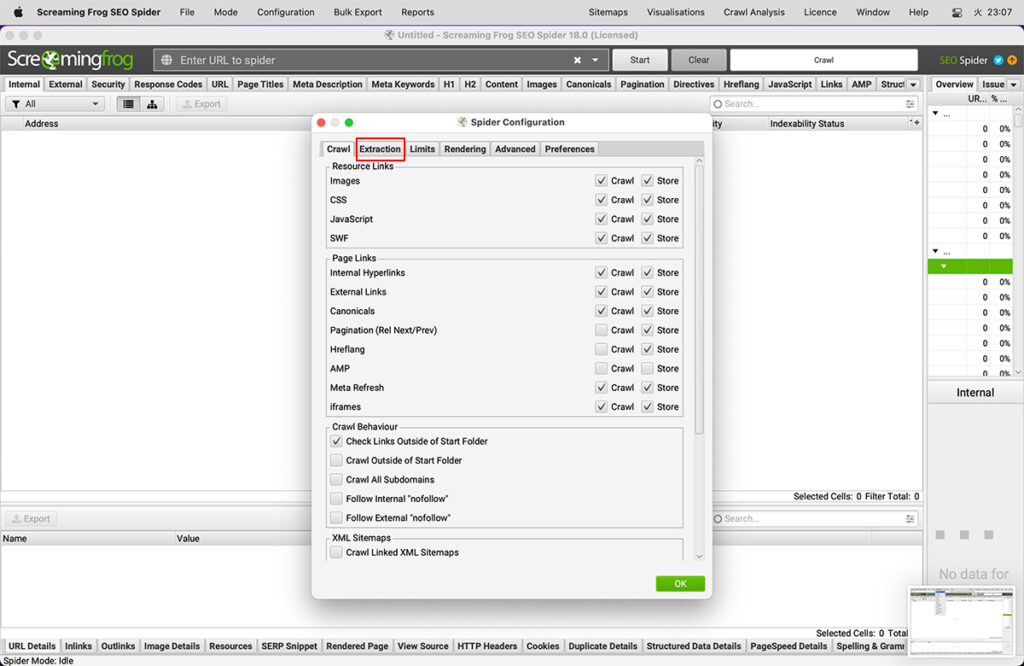Open the Visualisations menu
Image resolution: width=1024 pixels, height=666 pixels.
coord(675,12)
